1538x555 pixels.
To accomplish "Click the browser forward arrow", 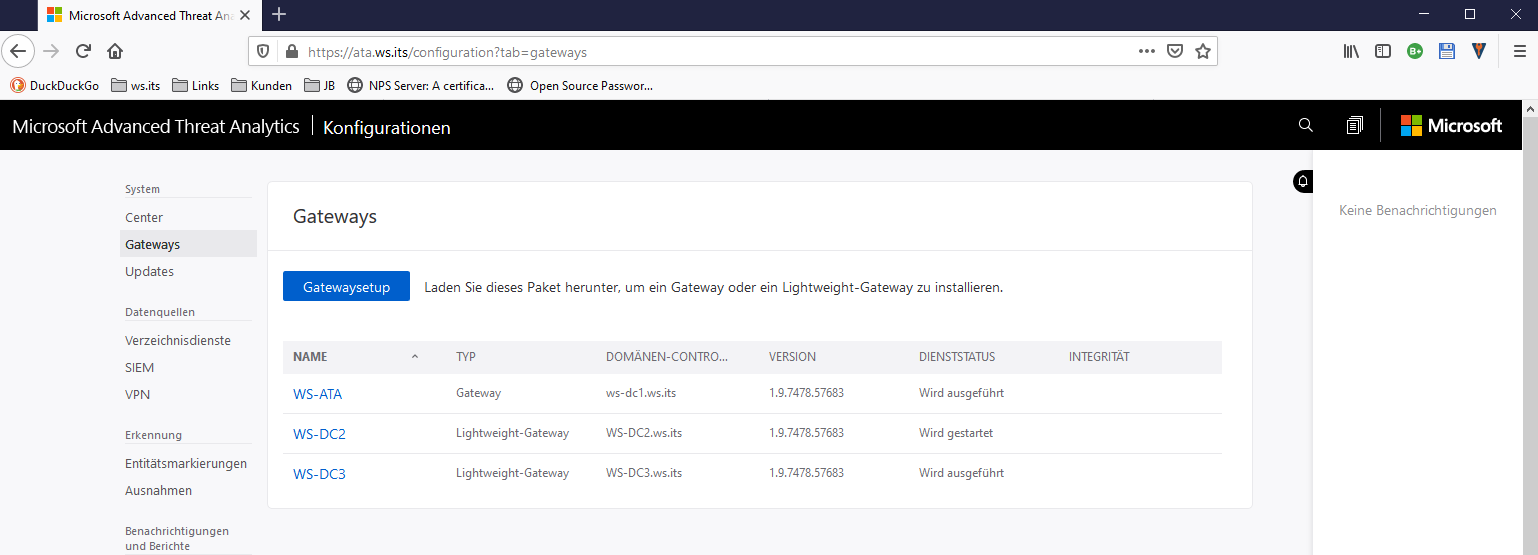I will coord(52,51).
